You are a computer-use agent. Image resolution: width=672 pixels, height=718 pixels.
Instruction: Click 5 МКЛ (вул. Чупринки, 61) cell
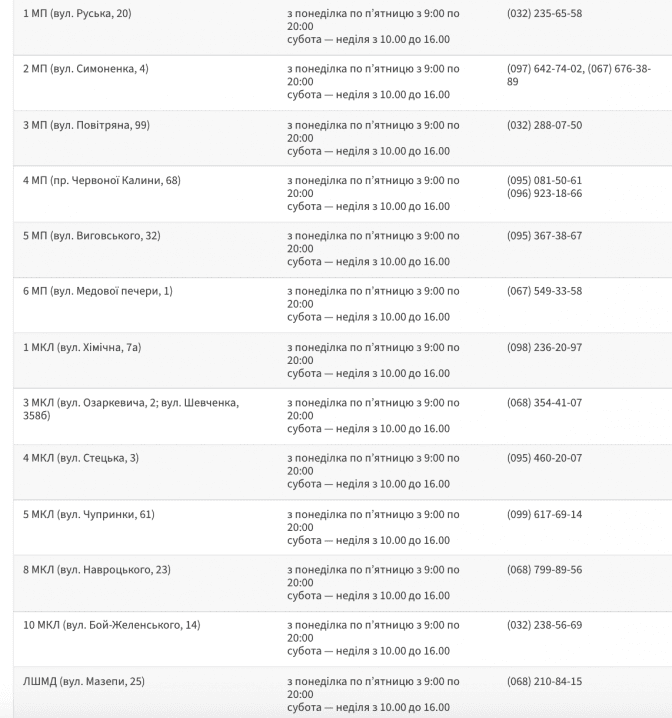click(x=88, y=514)
